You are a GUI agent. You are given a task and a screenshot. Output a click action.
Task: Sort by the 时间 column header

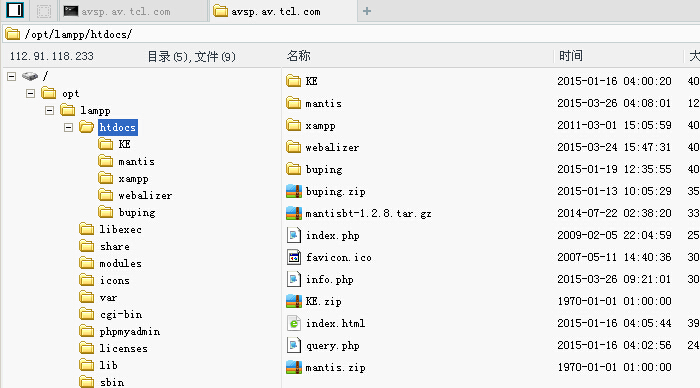[571, 56]
